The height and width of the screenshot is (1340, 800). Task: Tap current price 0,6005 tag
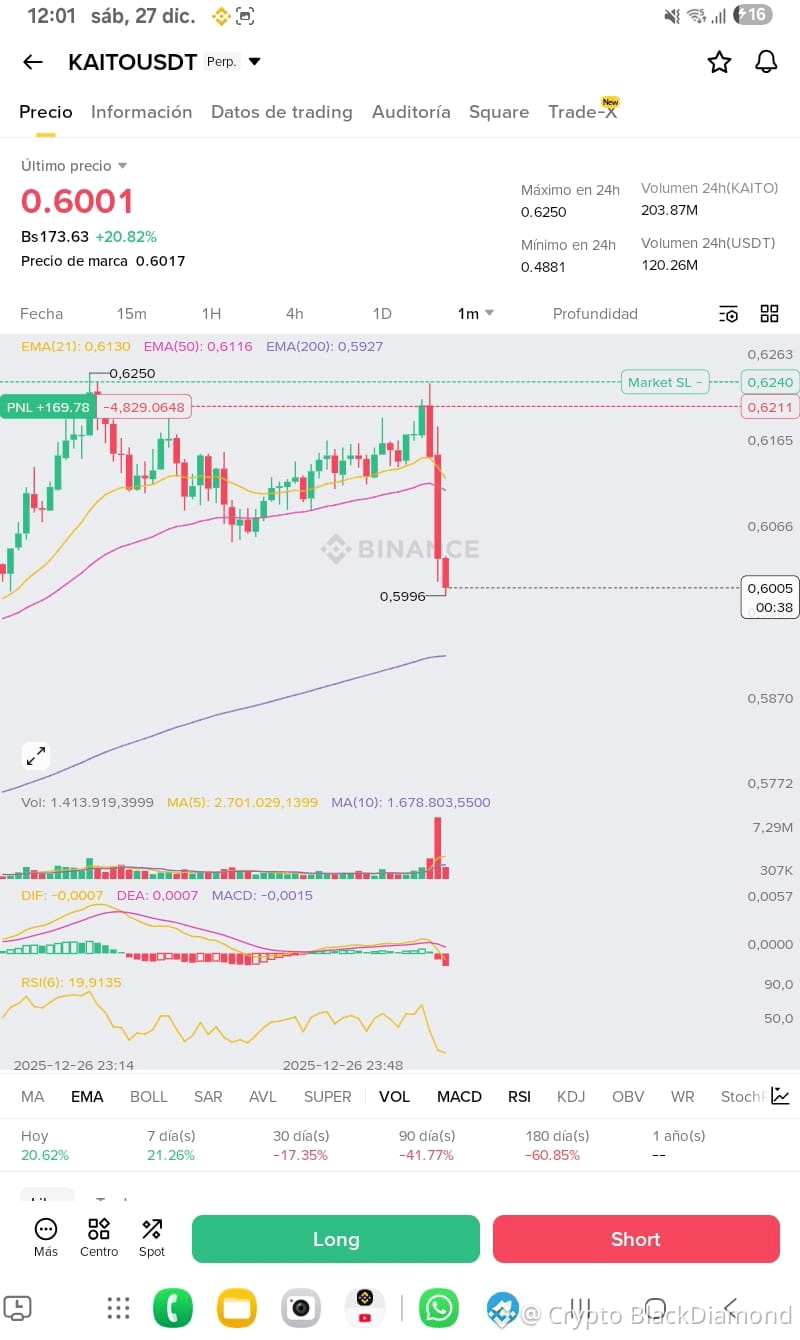[770, 597]
